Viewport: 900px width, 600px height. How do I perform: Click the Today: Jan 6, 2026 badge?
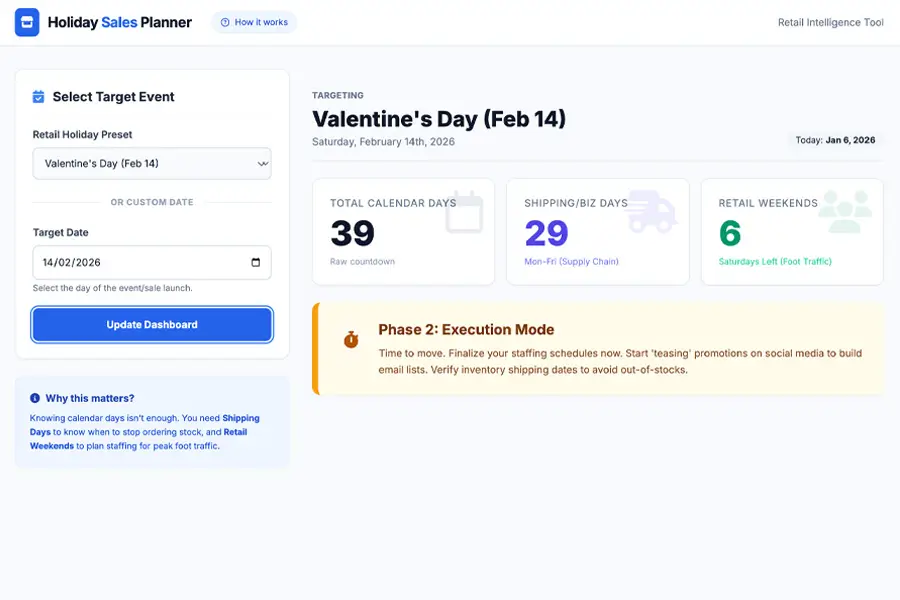[x=835, y=140]
